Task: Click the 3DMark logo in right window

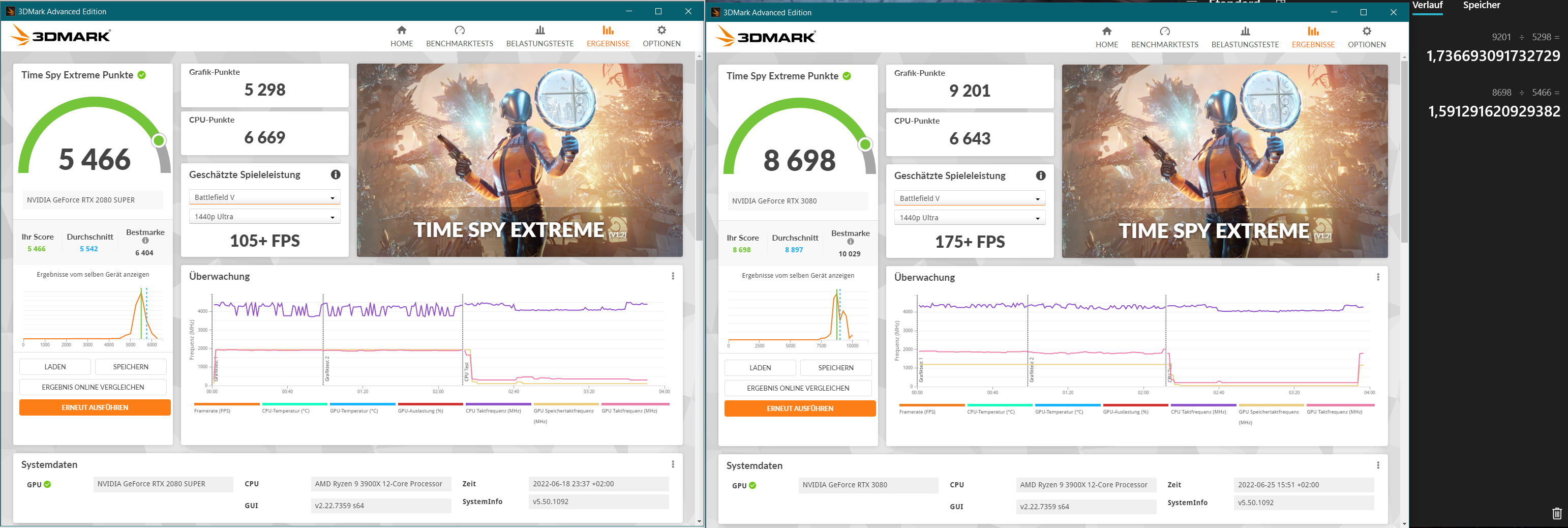Action: tap(766, 37)
